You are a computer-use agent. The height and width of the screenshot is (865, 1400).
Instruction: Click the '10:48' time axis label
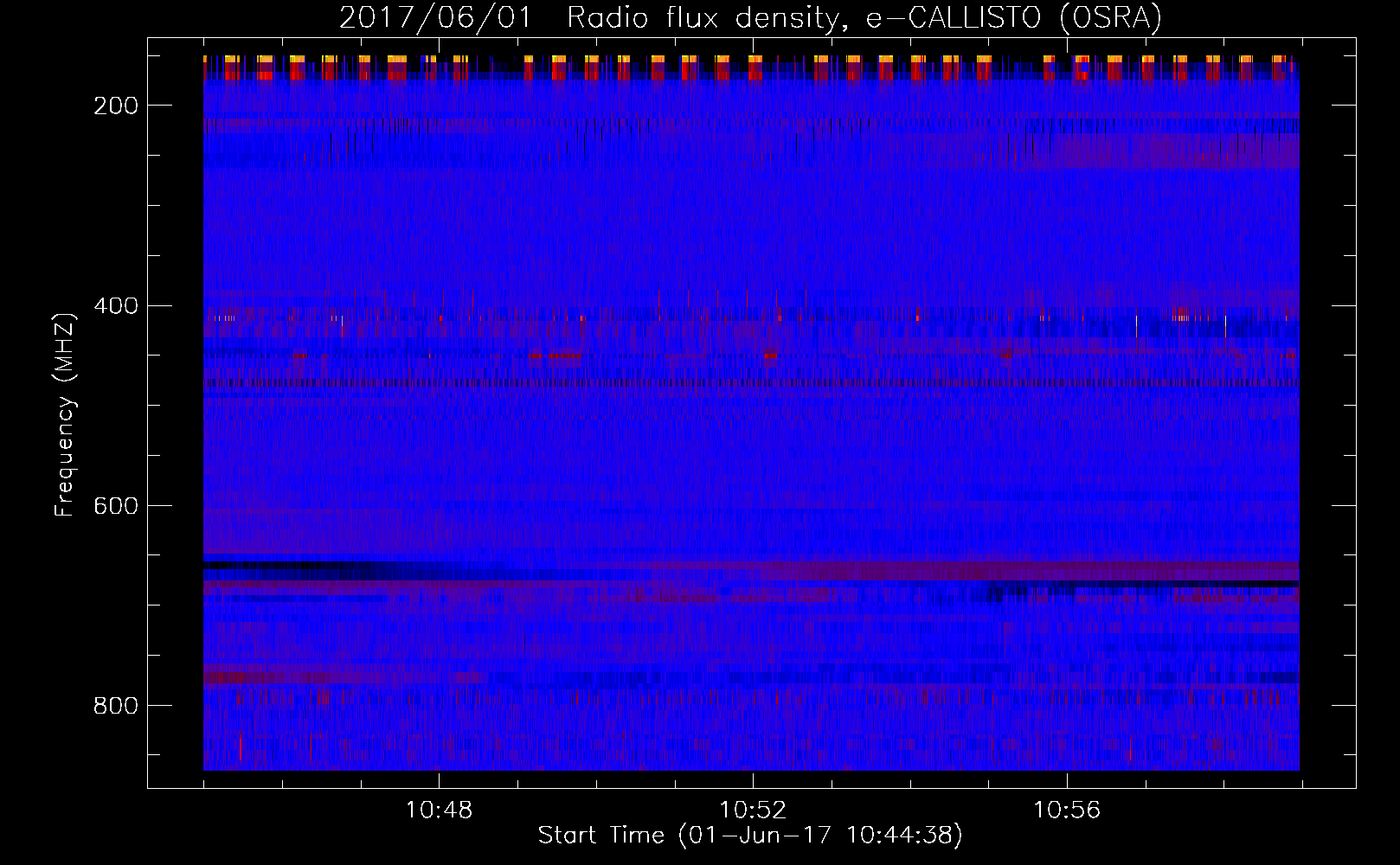coord(439,810)
